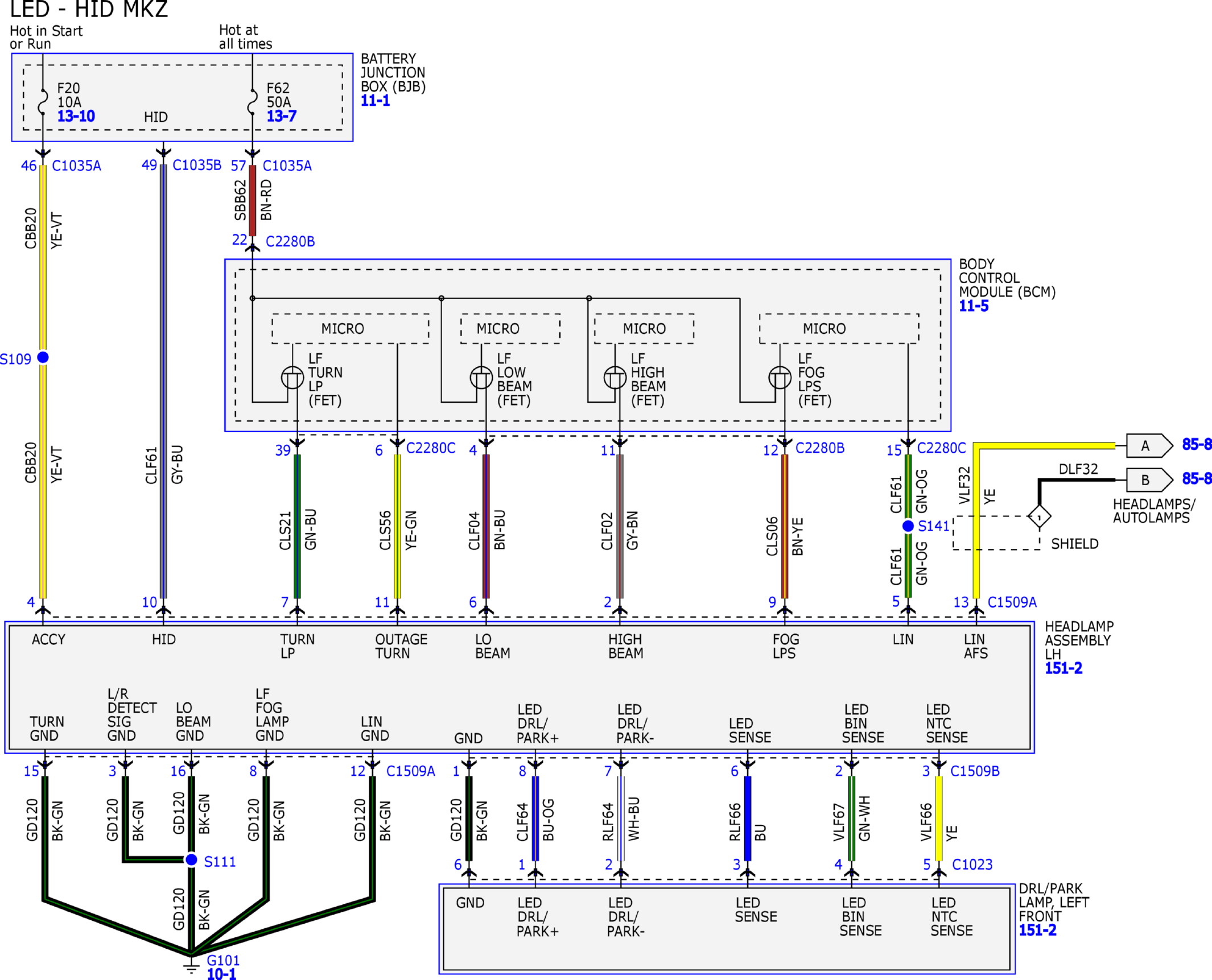Image resolution: width=1212 pixels, height=980 pixels.
Task: Click the HEADLAMPS/AUTOLAMPS label
Action: (1154, 511)
